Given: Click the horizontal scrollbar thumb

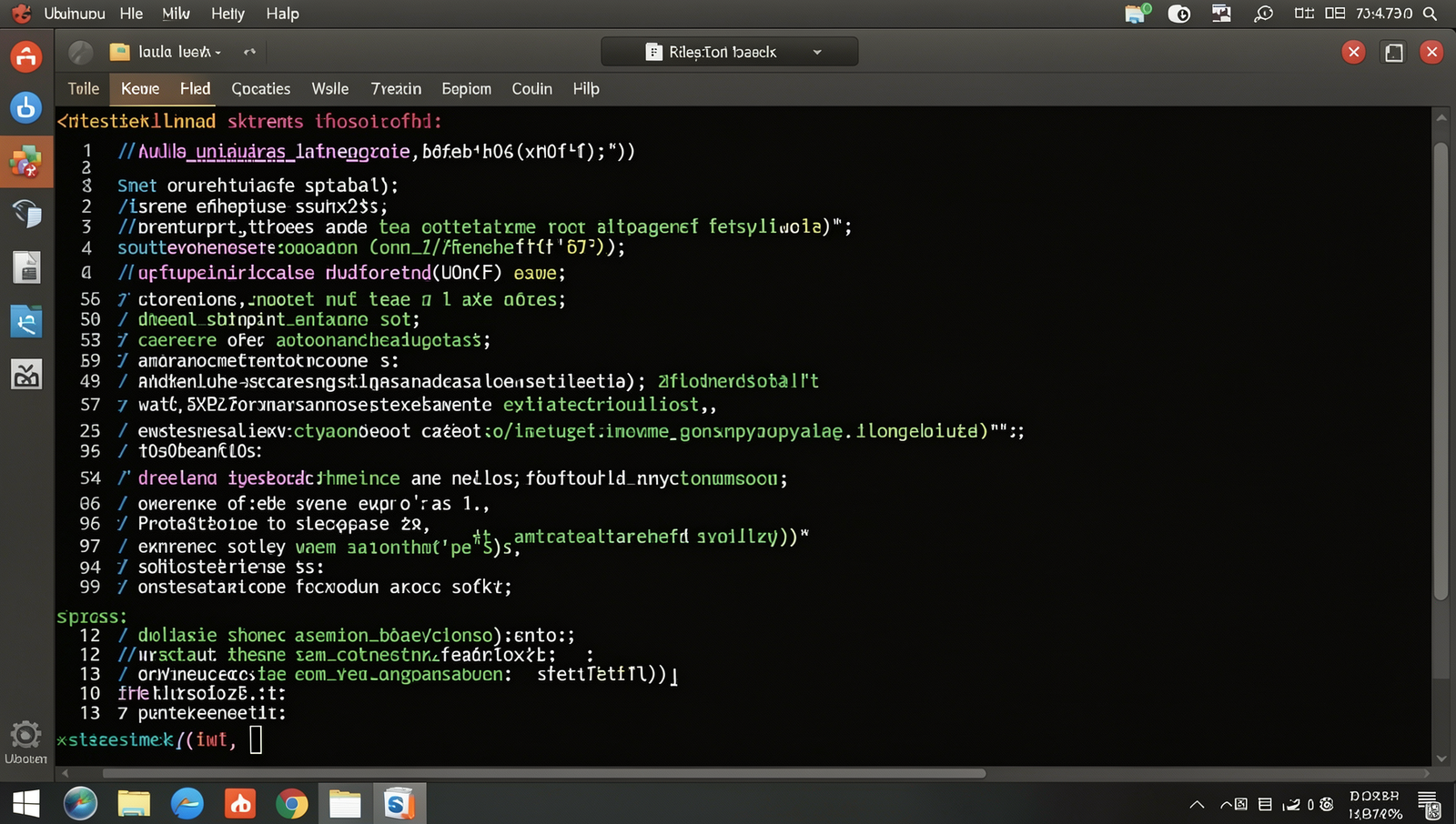Looking at the screenshot, I should (x=543, y=773).
